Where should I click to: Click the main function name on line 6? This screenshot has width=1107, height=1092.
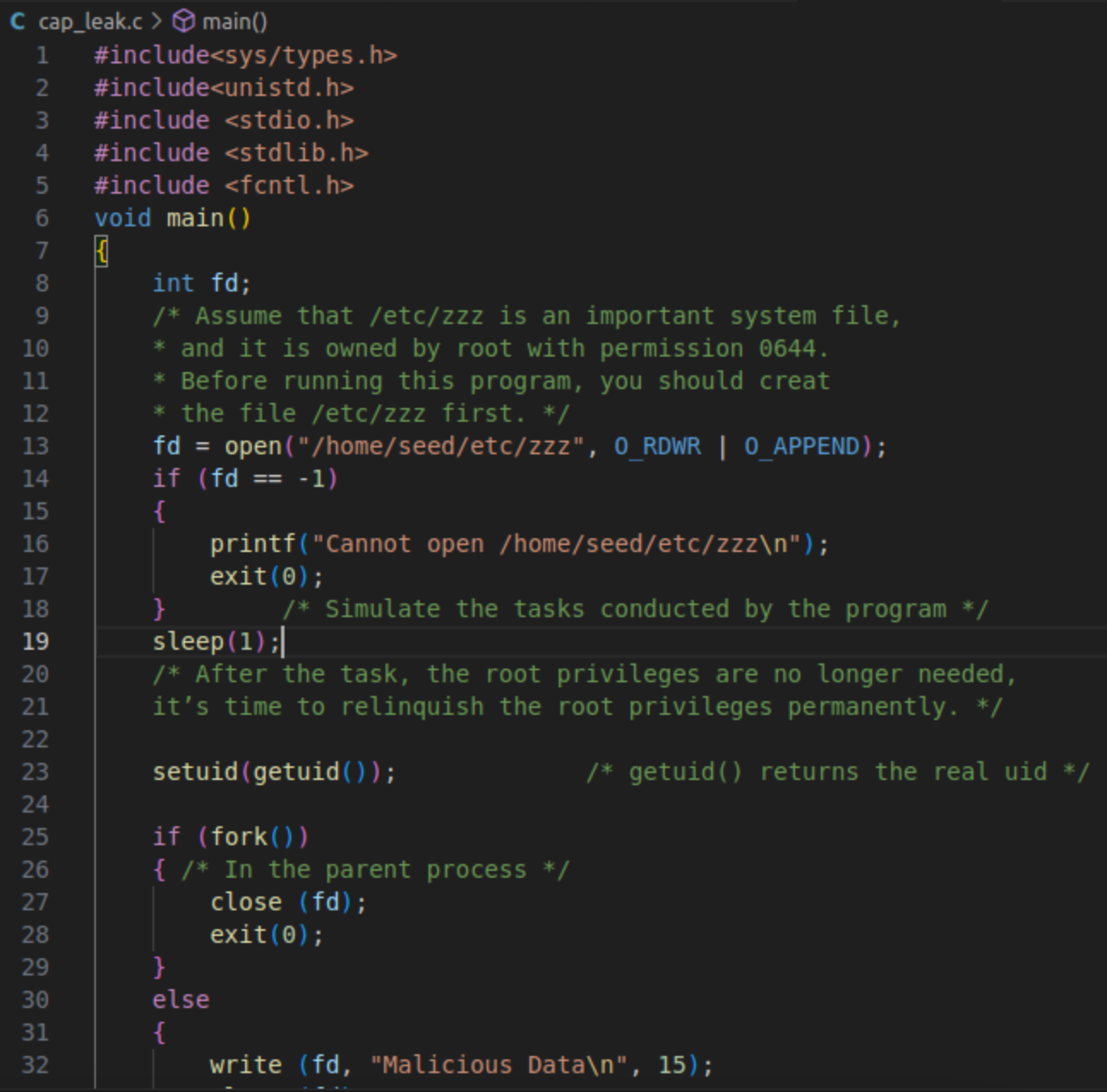pyautogui.click(x=194, y=218)
